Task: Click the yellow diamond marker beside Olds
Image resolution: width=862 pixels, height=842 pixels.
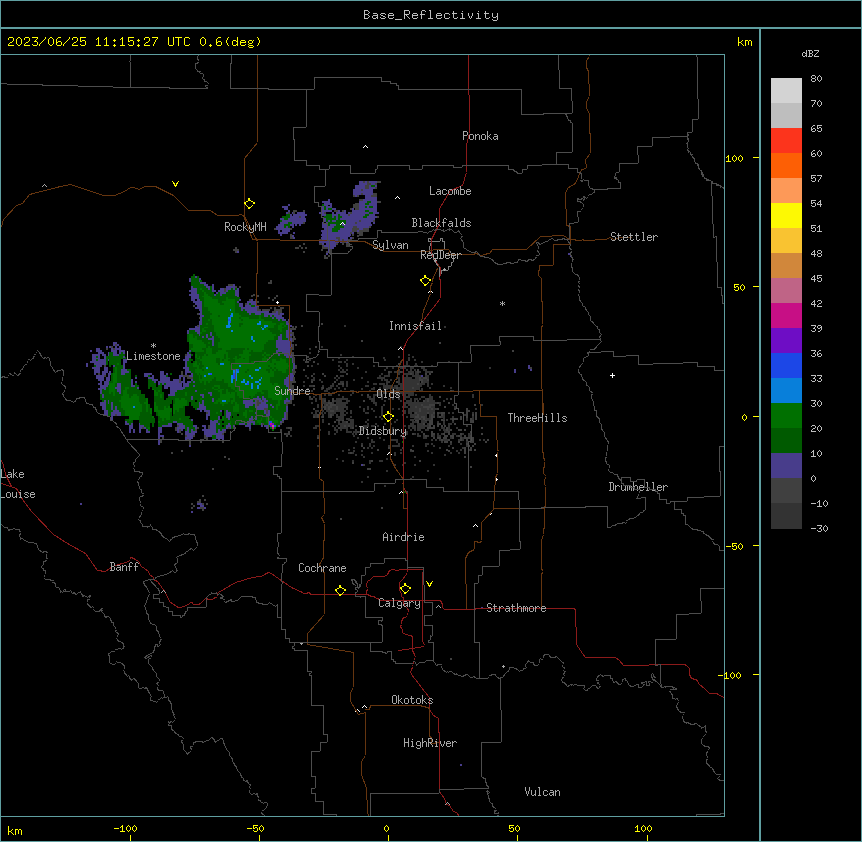Action: tap(388, 417)
